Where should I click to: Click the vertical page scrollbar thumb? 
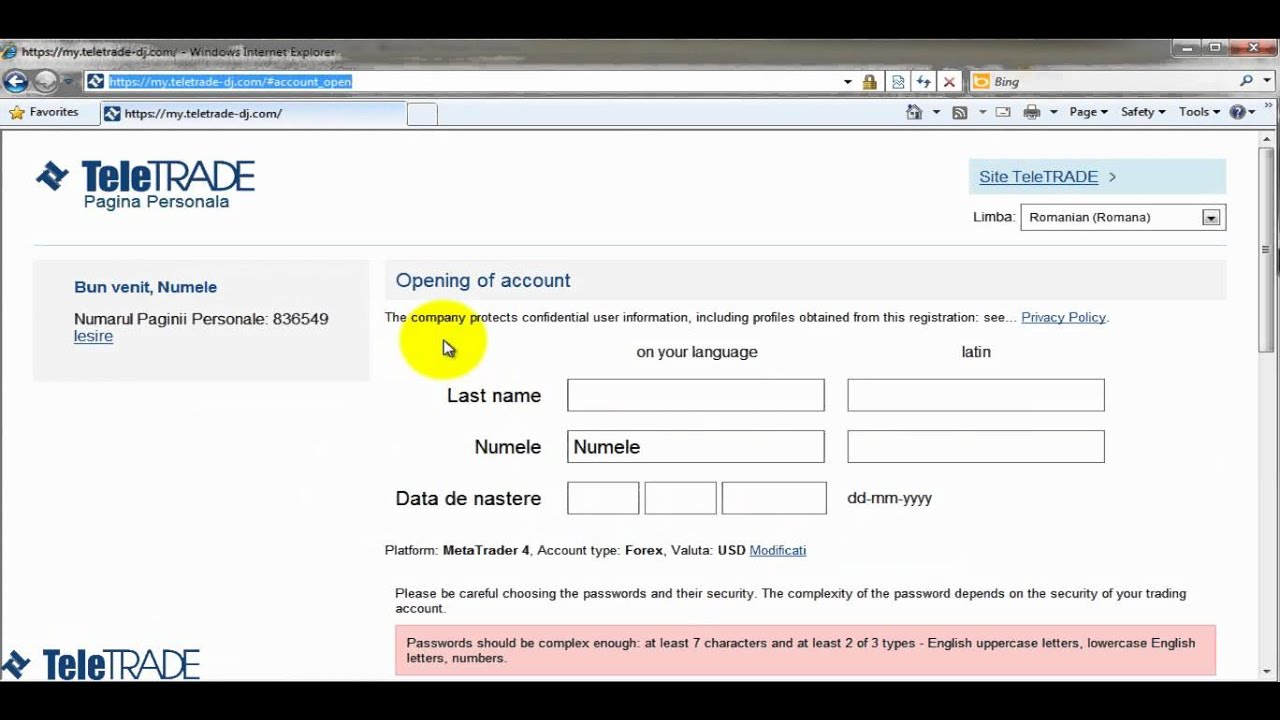coord(1267,250)
